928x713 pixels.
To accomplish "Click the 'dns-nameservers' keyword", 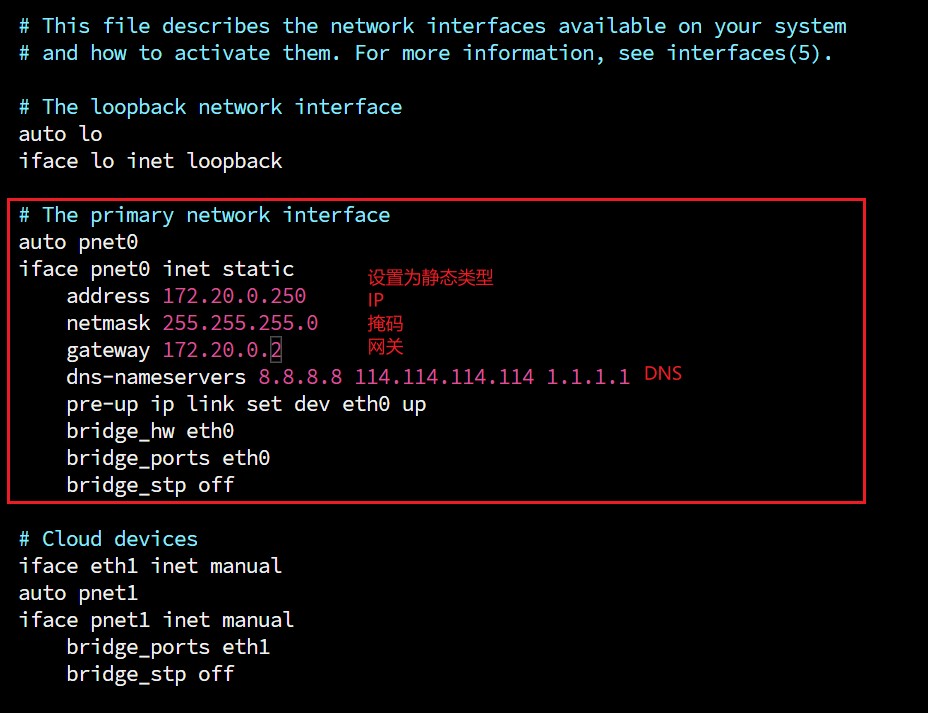I will [156, 377].
